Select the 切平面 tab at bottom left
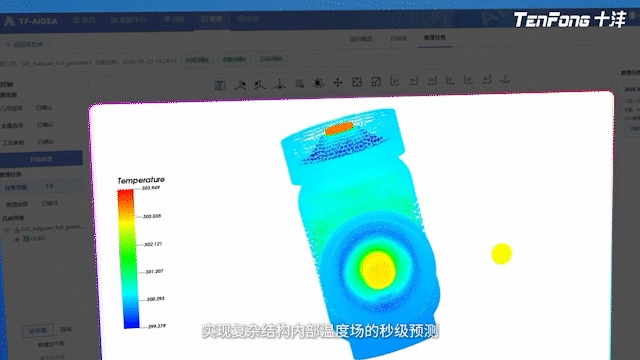Image resolution: width=640 pixels, height=360 pixels. click(x=38, y=330)
